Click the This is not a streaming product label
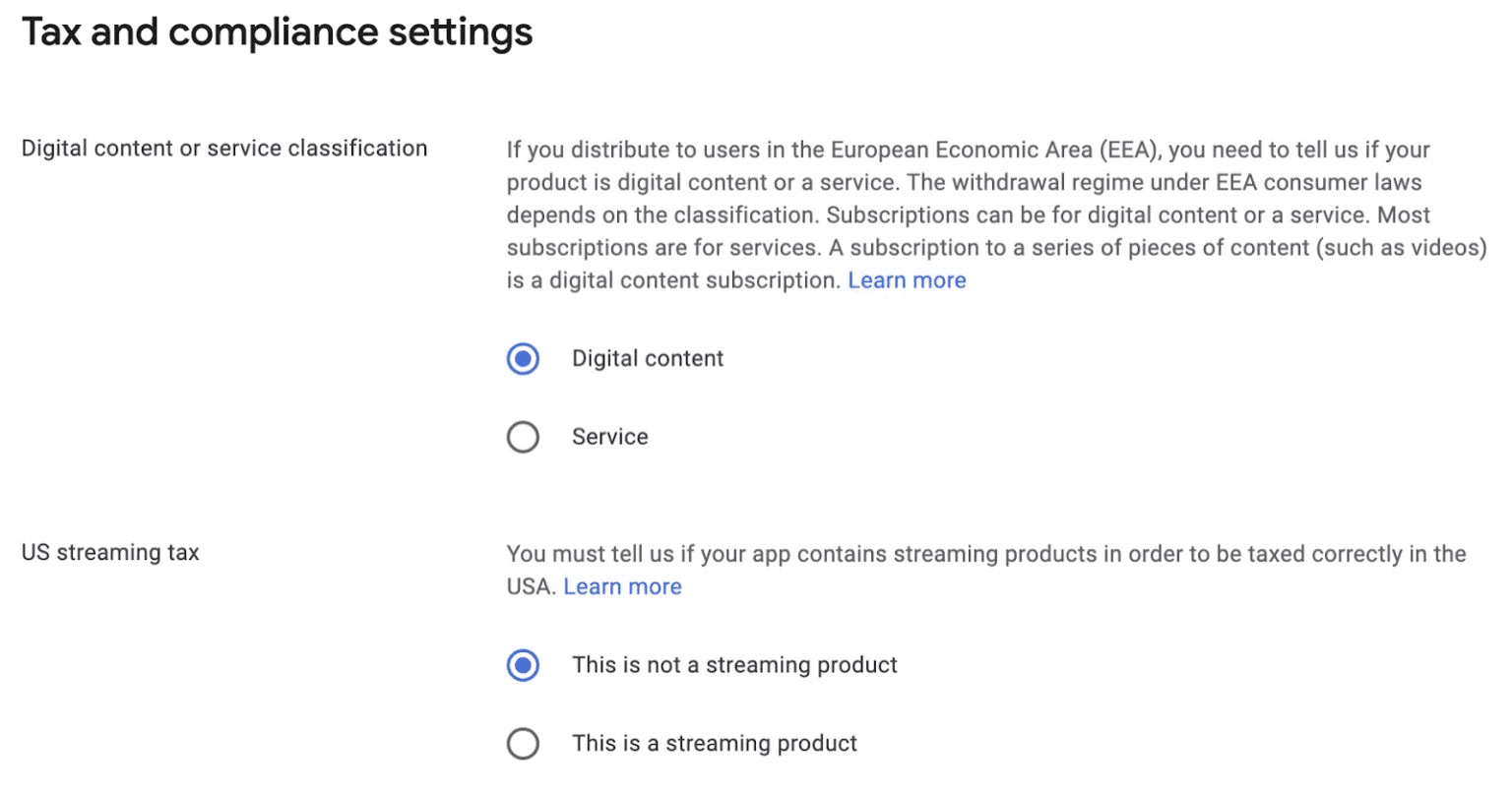 pos(734,665)
